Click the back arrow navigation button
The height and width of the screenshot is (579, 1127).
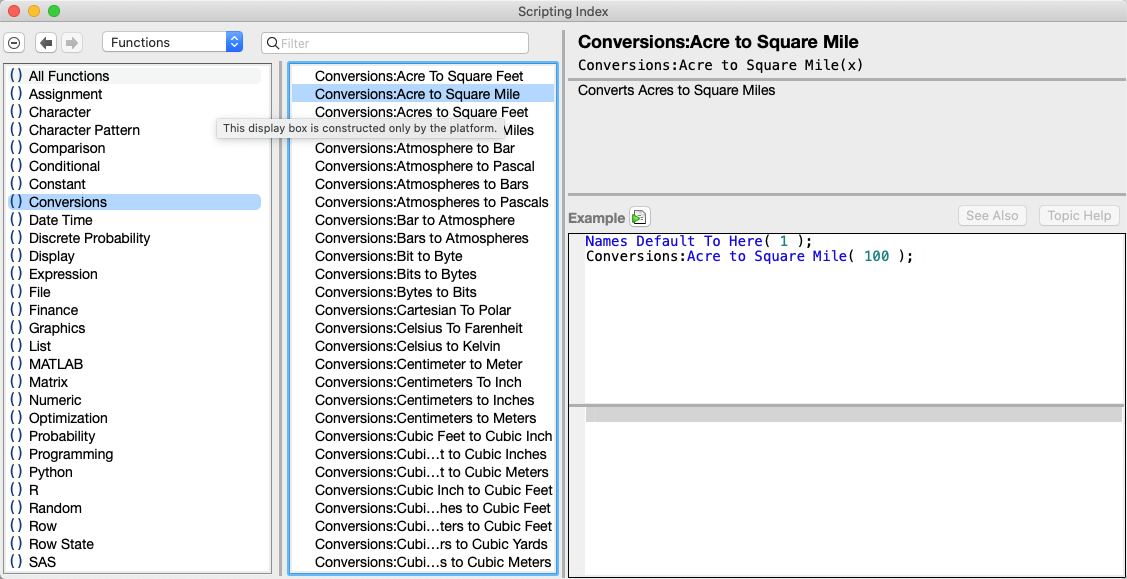[x=46, y=43]
